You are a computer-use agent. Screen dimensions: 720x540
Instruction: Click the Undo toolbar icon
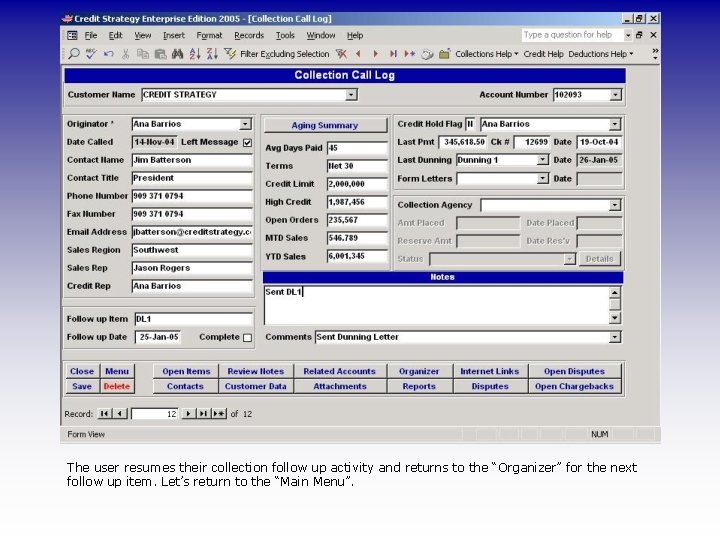[108, 54]
